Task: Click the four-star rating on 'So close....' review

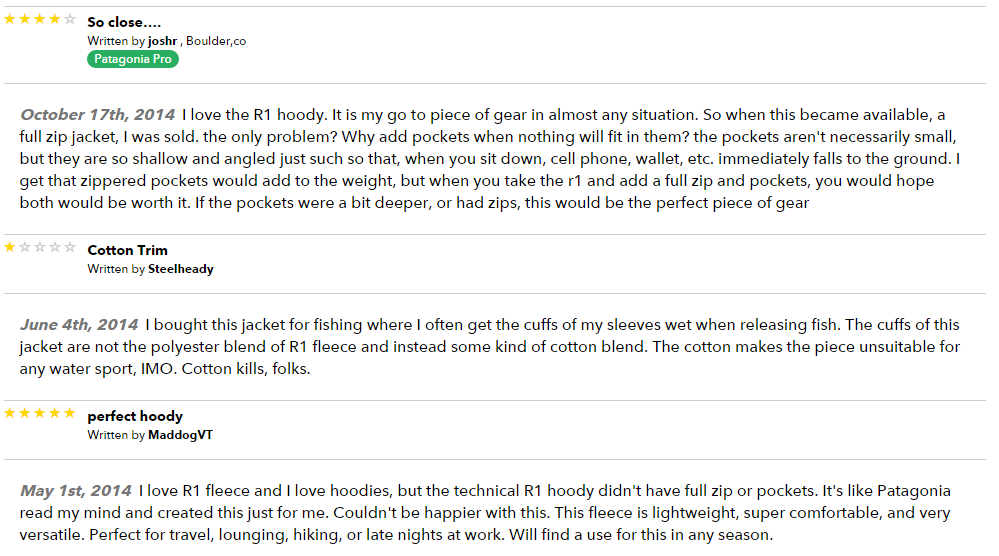Action: (x=40, y=19)
